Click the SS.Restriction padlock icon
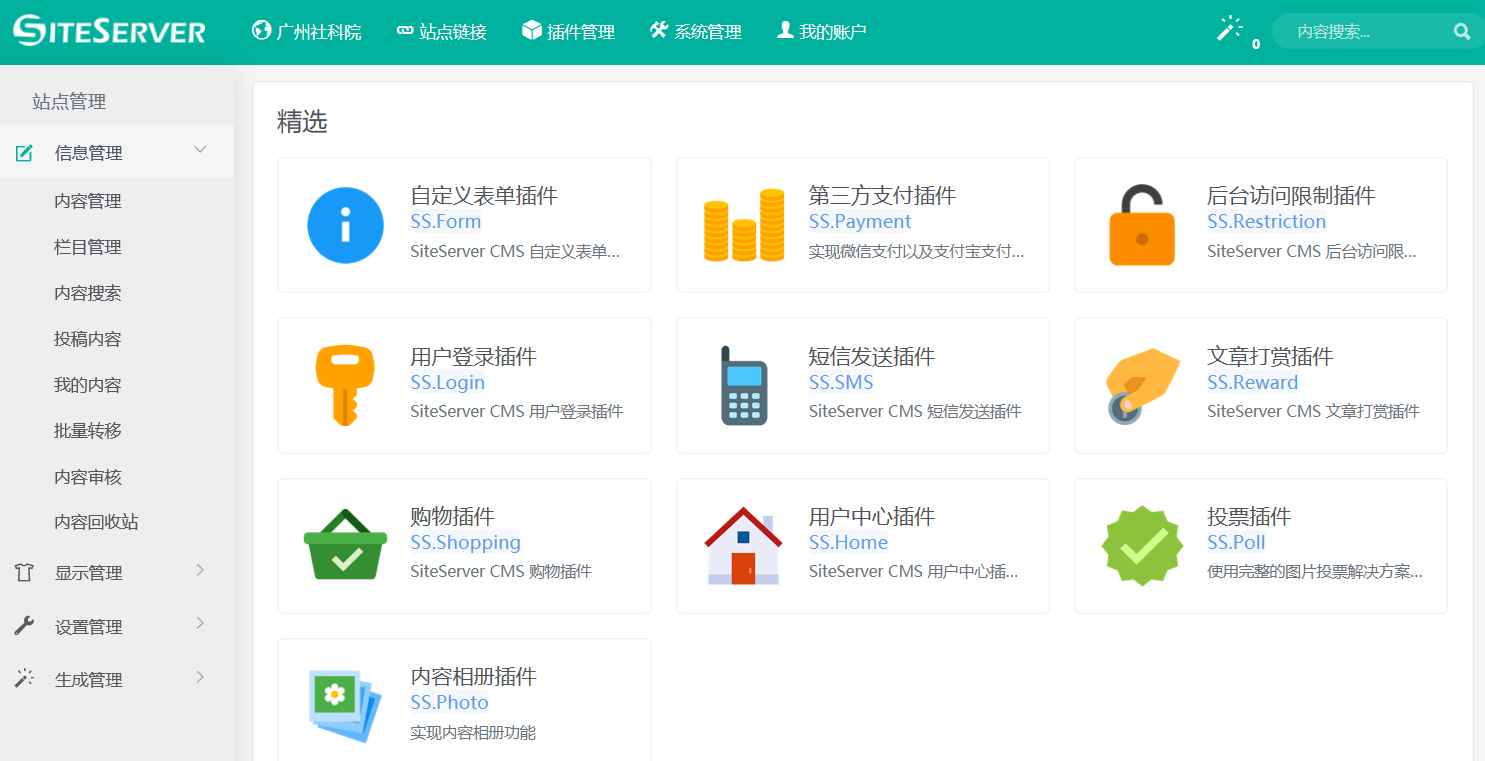Viewport: 1485px width, 761px height. pos(1142,225)
